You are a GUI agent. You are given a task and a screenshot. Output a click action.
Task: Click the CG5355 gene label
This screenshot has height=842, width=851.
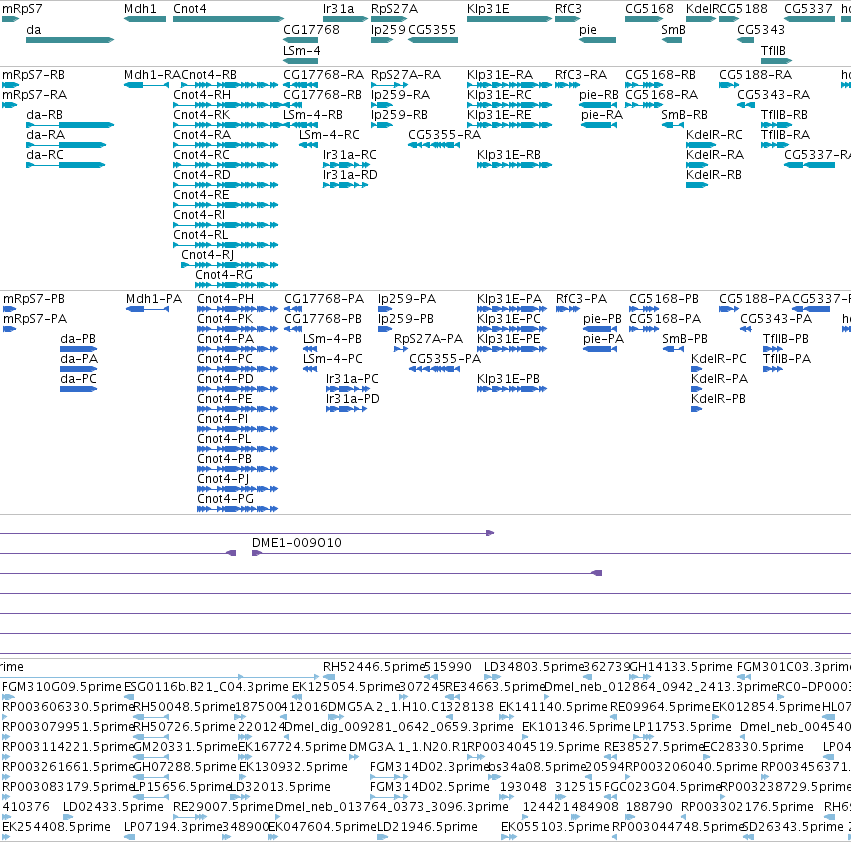tap(432, 29)
